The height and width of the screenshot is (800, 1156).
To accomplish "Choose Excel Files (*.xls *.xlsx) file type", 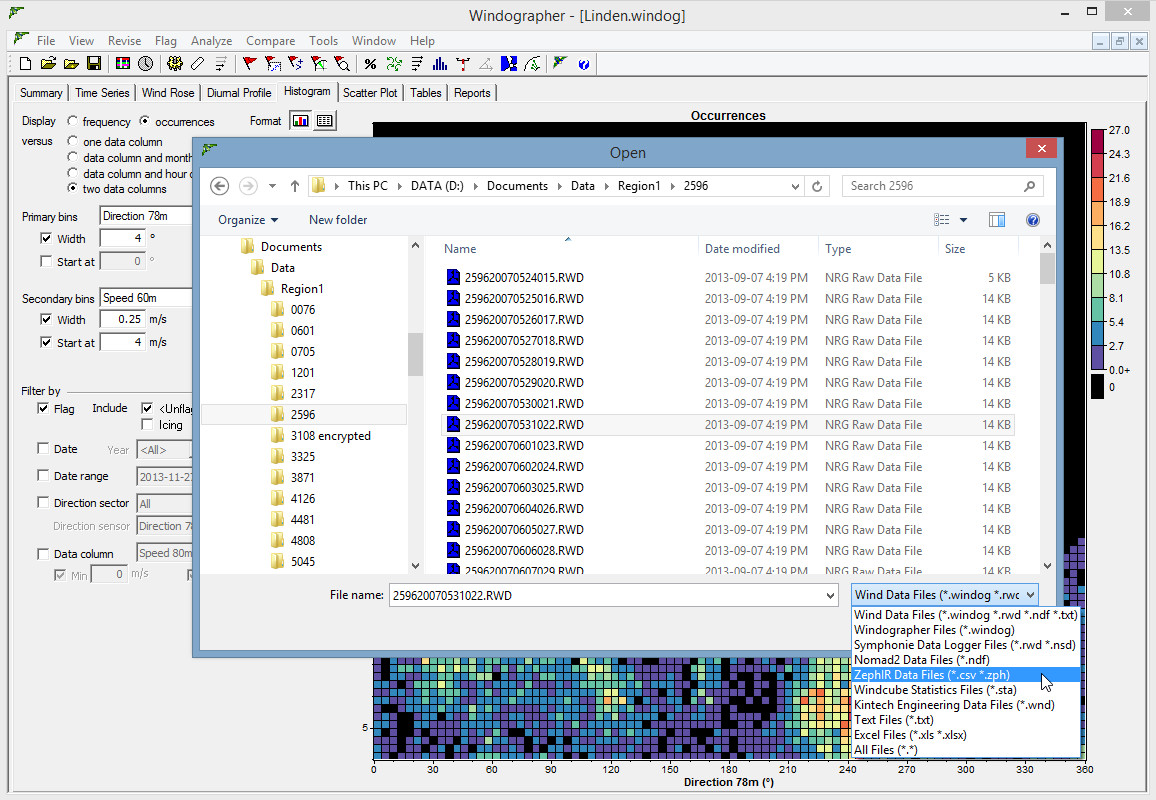I will click(x=966, y=734).
